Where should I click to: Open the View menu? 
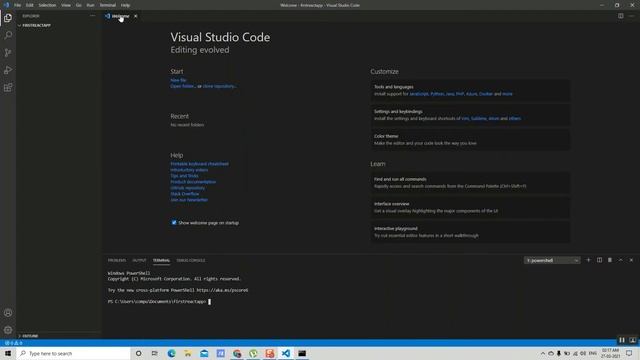(x=66, y=5)
